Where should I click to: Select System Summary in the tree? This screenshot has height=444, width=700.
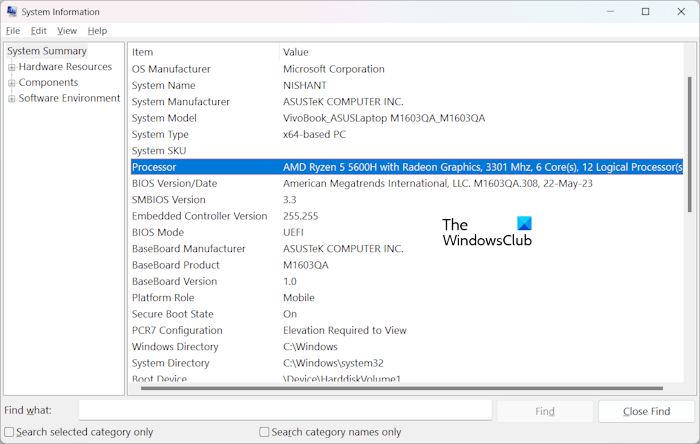pos(47,51)
